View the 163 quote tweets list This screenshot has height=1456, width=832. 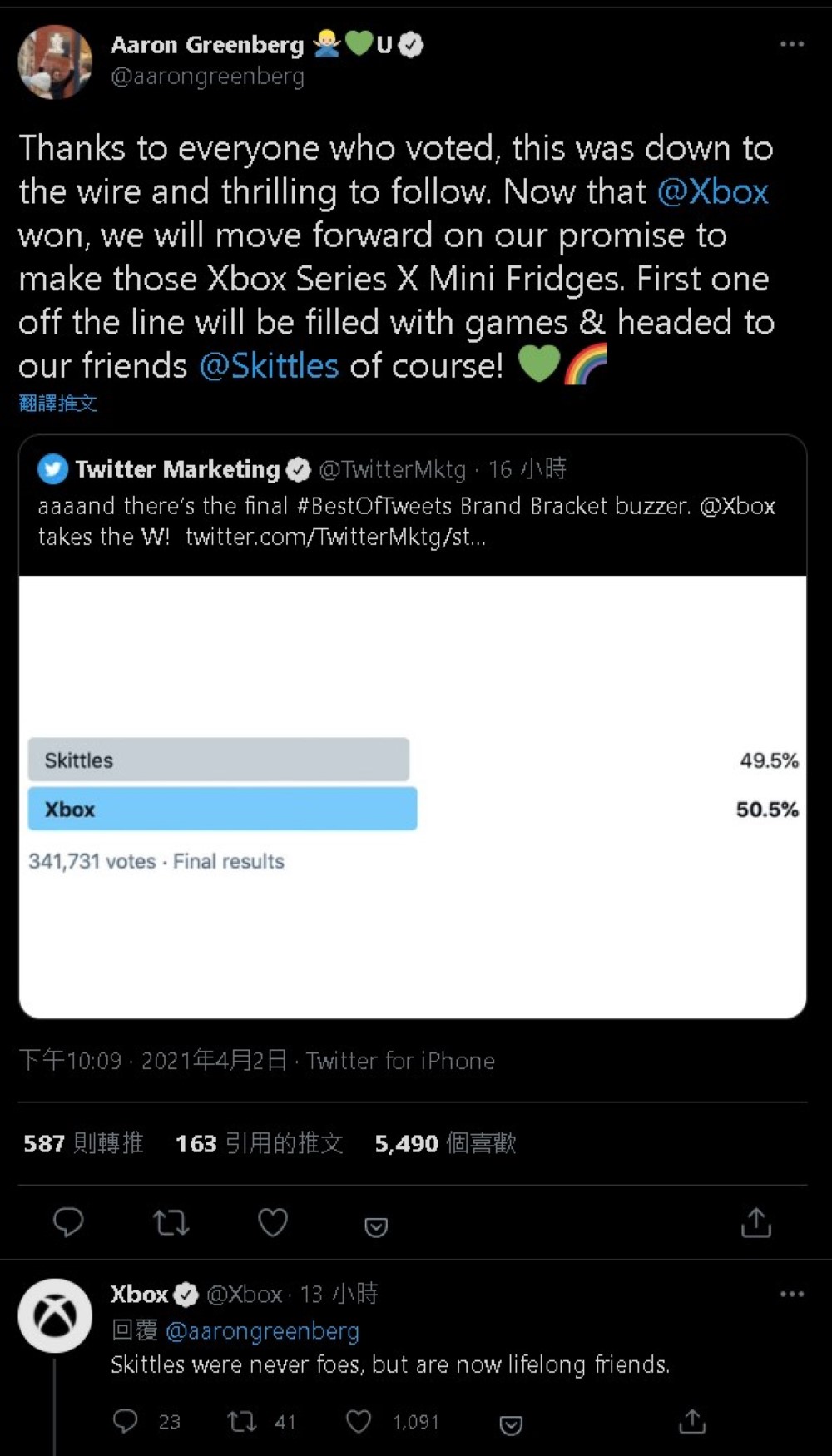tap(259, 1143)
